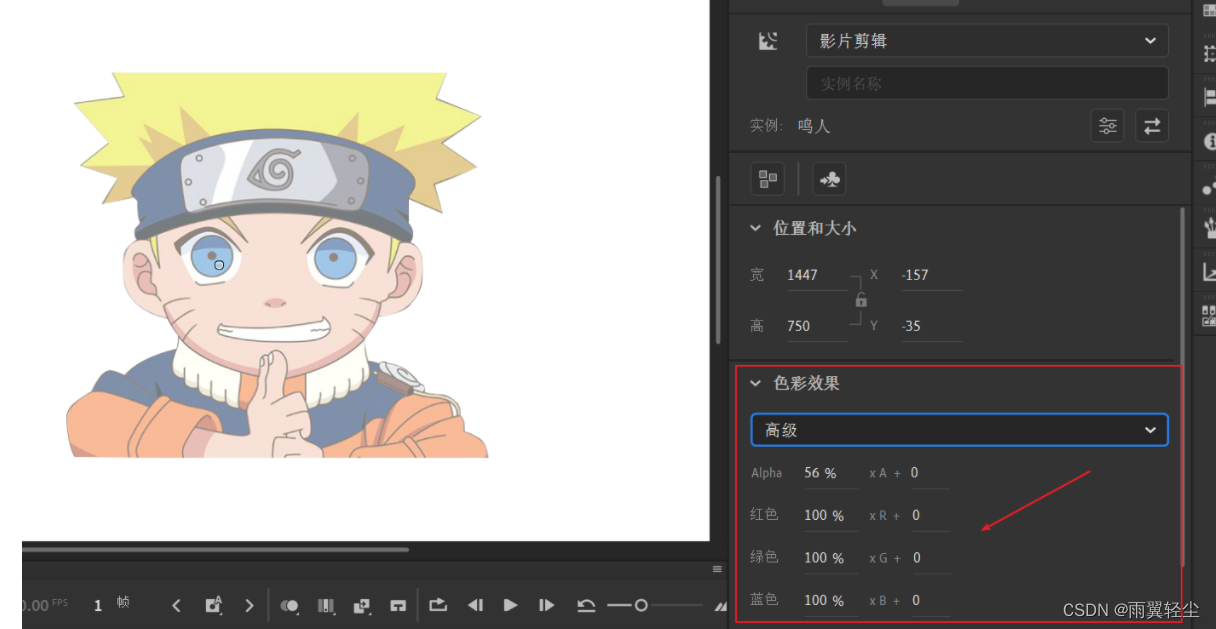The height and width of the screenshot is (629, 1216).
Task: Click the reset timeline zoom icon
Action: [587, 605]
